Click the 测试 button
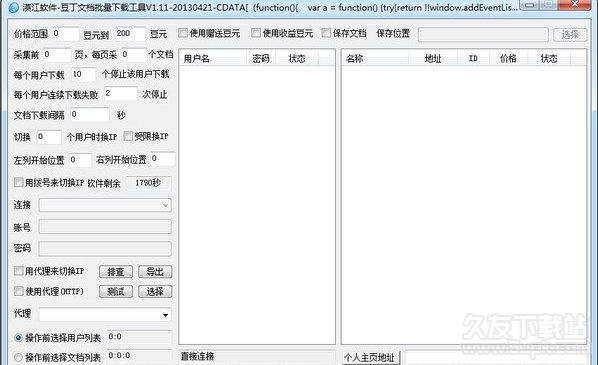Image resolution: width=598 pixels, height=365 pixels. tap(116, 292)
